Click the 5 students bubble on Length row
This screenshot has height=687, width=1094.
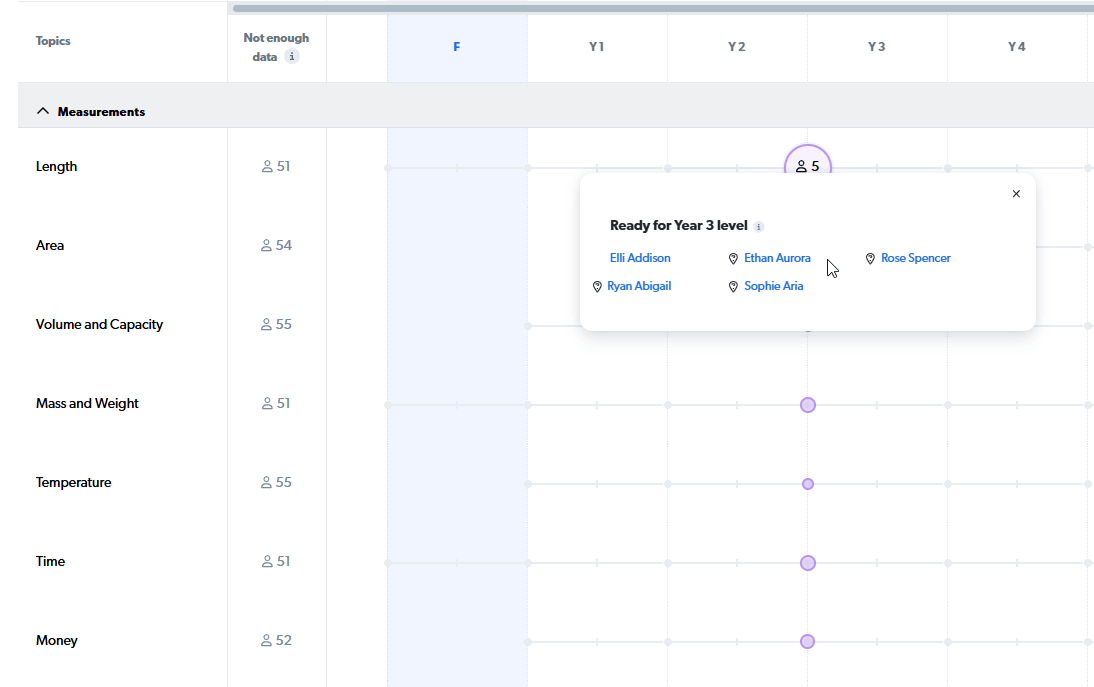(808, 166)
